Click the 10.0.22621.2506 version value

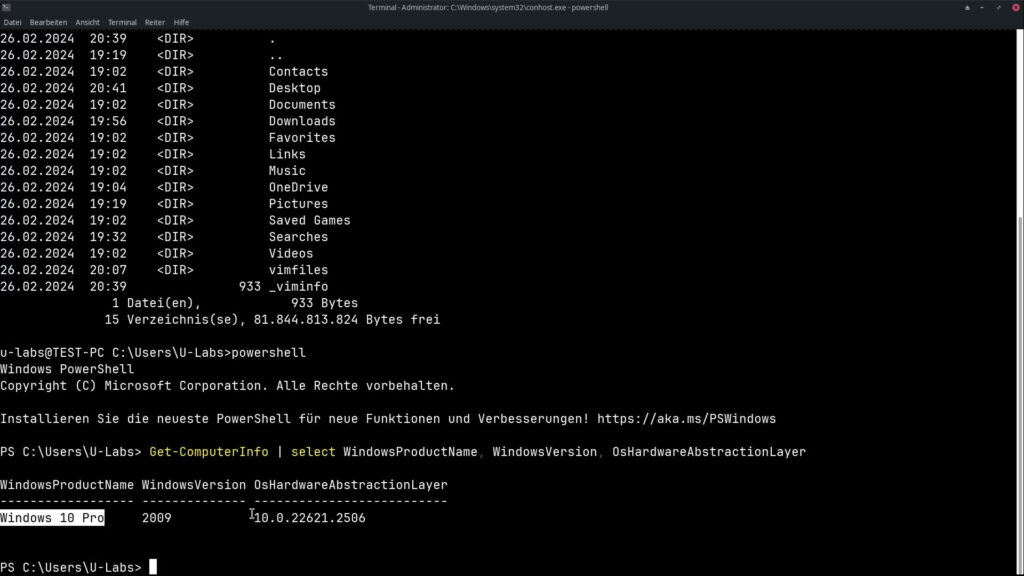(310, 518)
